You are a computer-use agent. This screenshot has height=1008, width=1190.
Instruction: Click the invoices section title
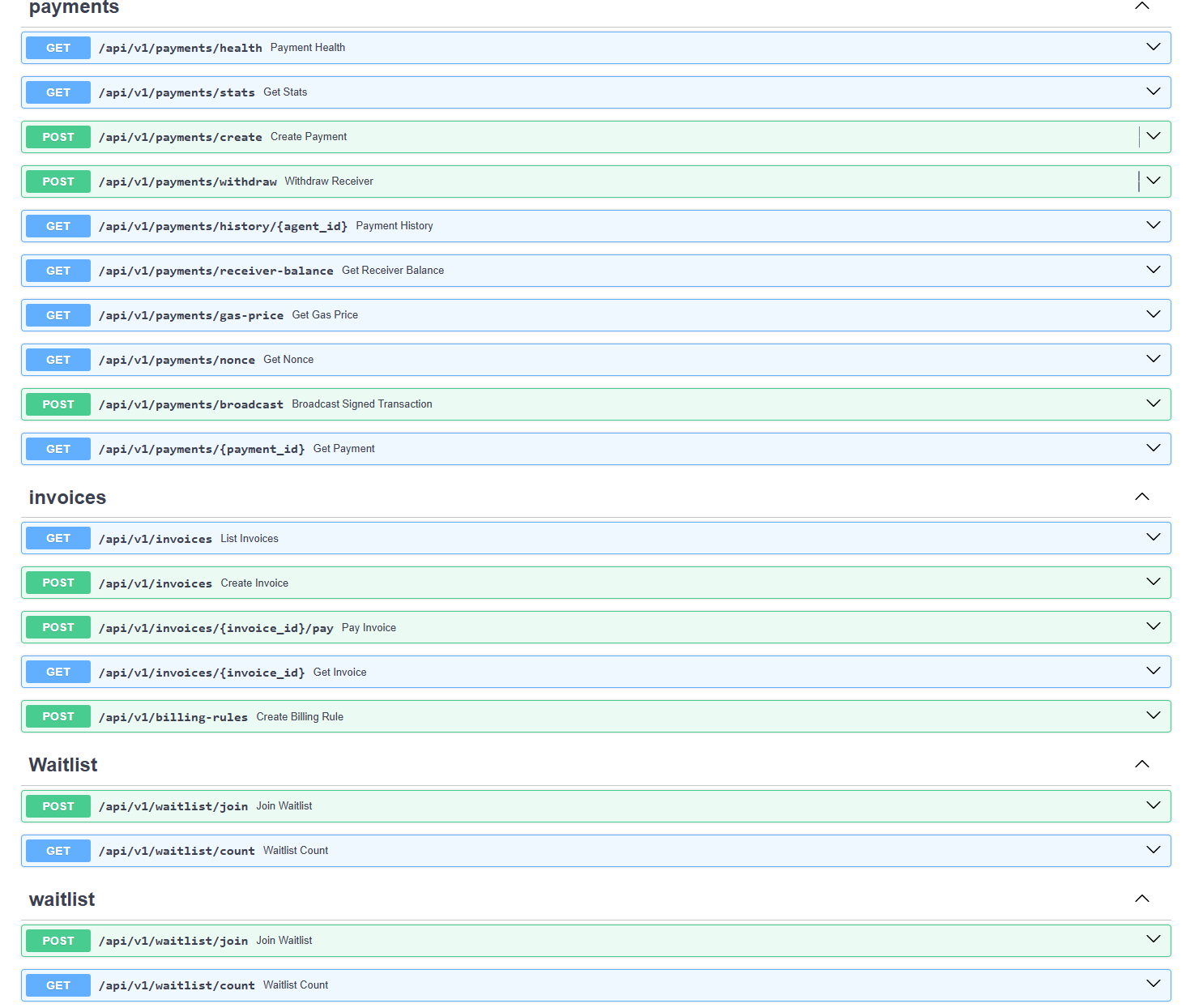(66, 497)
